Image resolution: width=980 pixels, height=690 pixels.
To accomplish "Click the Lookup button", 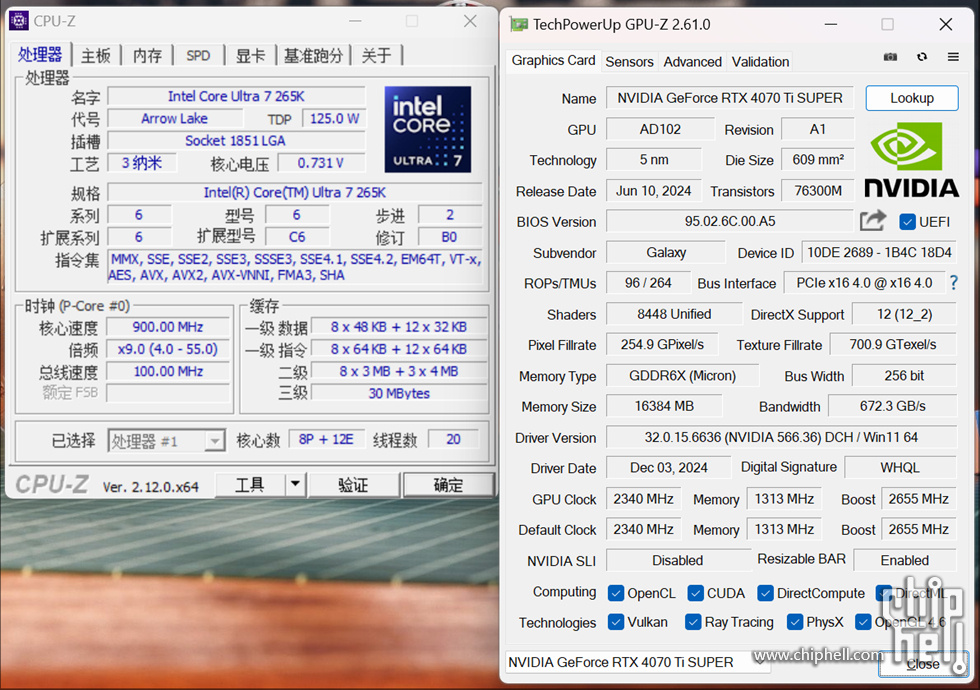I will pos(912,98).
